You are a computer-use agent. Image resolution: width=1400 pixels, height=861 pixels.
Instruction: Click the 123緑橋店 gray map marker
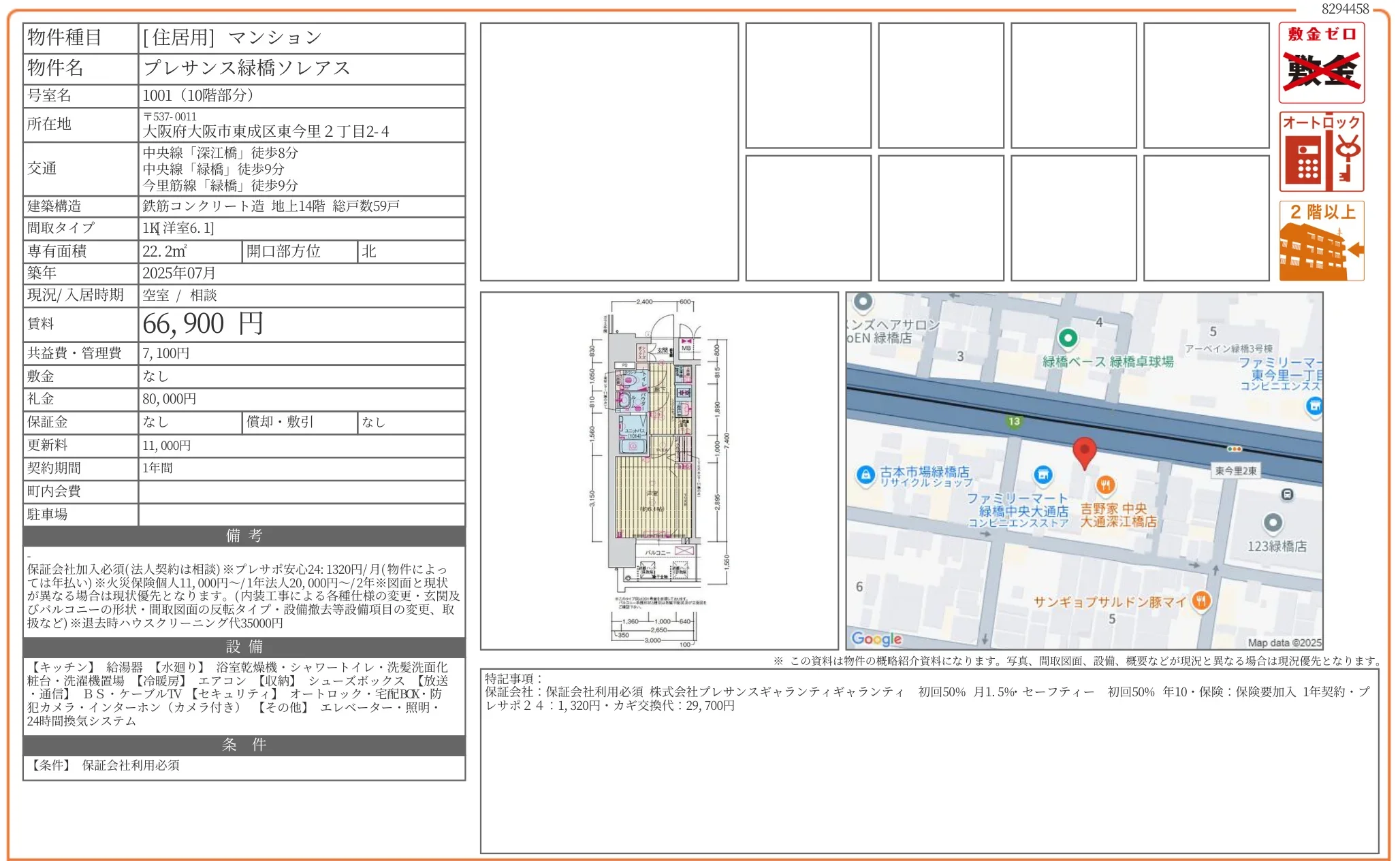pos(1273,523)
